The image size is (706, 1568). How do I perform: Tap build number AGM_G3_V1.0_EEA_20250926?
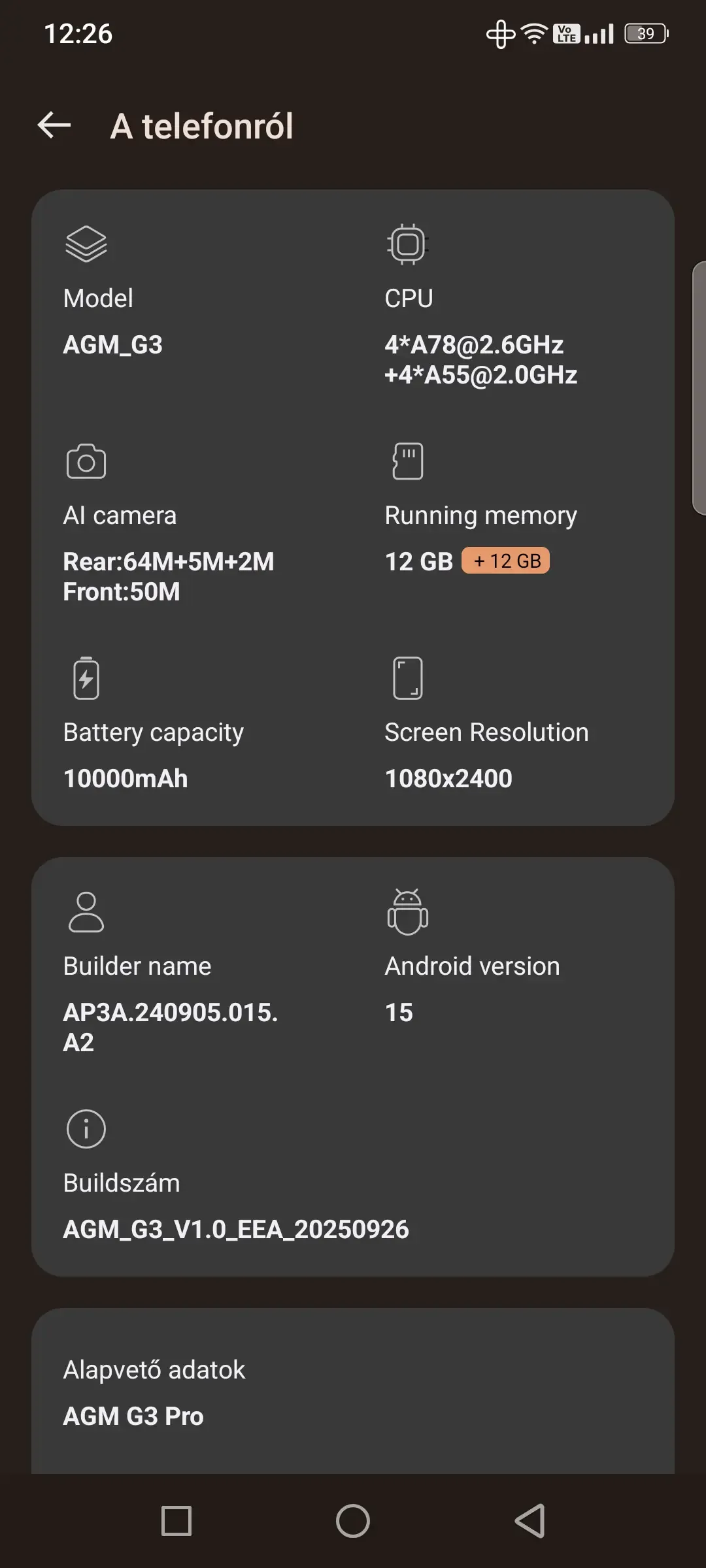pos(236,1229)
